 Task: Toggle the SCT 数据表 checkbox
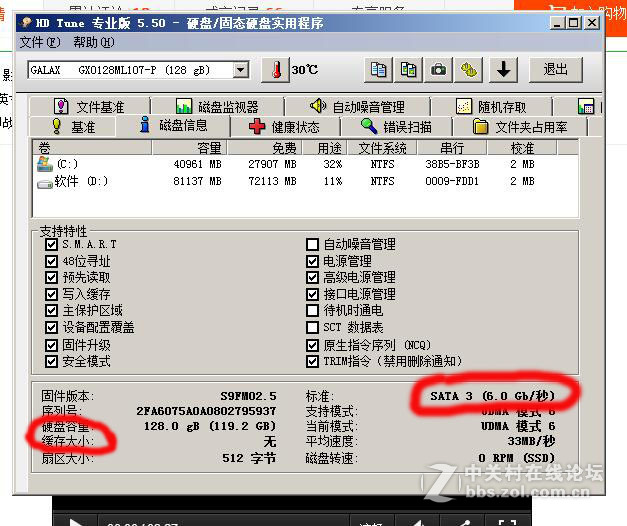click(x=312, y=327)
